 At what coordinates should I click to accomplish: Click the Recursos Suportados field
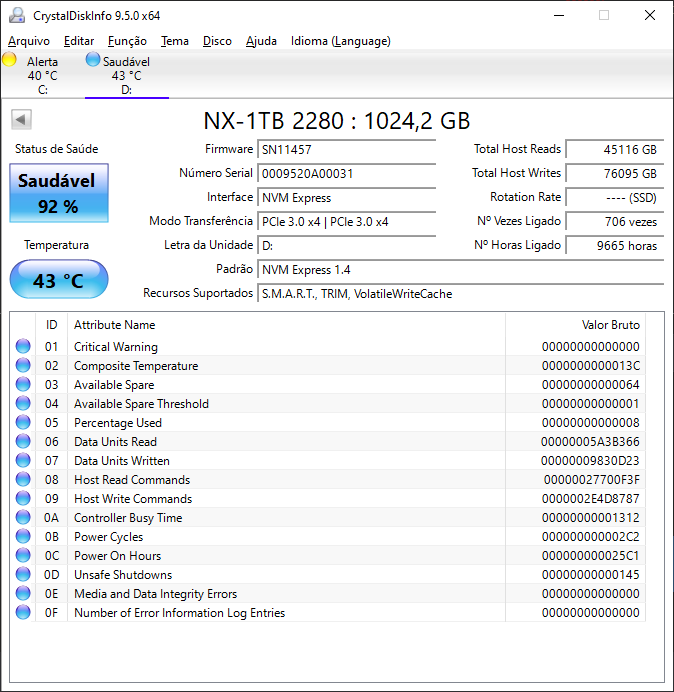pyautogui.click(x=461, y=293)
